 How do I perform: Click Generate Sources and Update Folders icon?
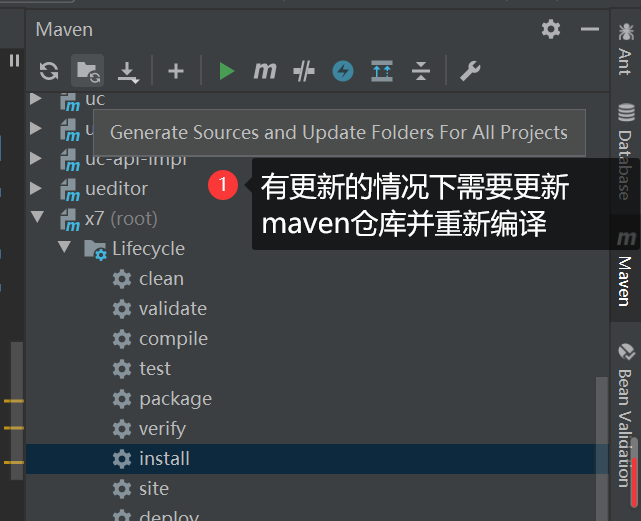click(88, 71)
